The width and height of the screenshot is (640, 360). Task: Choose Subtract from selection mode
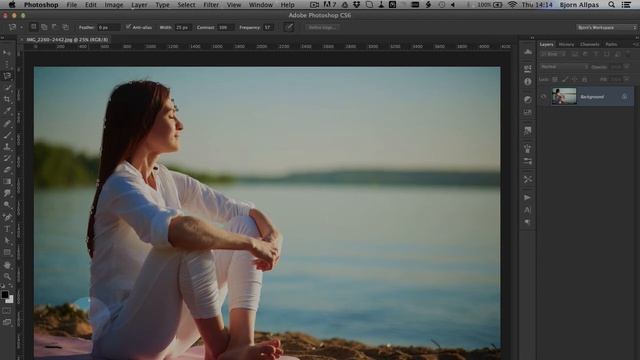tap(55, 27)
